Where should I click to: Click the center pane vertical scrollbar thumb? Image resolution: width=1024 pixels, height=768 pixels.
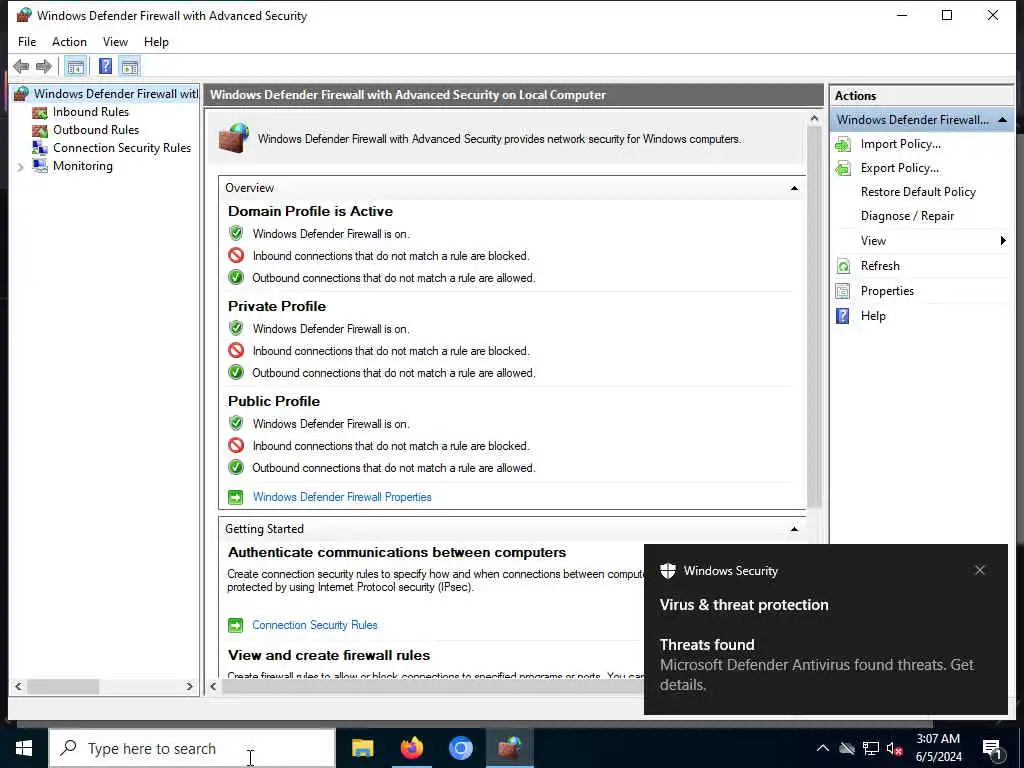(x=814, y=317)
